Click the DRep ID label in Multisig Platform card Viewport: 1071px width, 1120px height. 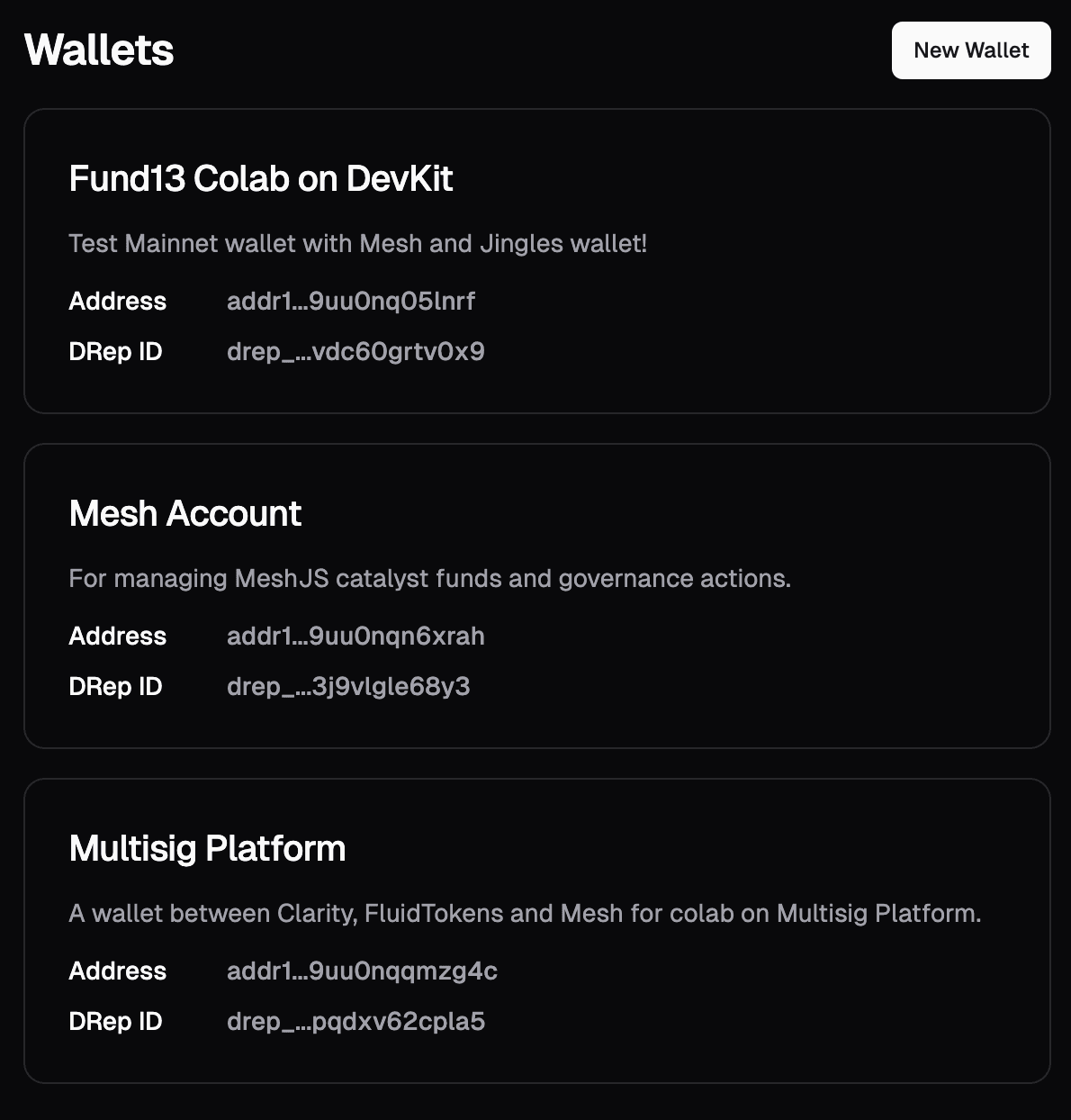tap(115, 1021)
